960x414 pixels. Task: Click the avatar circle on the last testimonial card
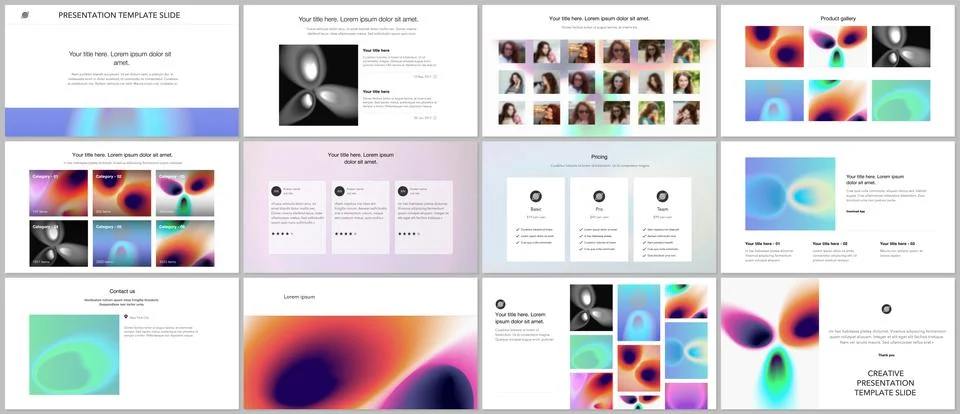click(x=403, y=191)
